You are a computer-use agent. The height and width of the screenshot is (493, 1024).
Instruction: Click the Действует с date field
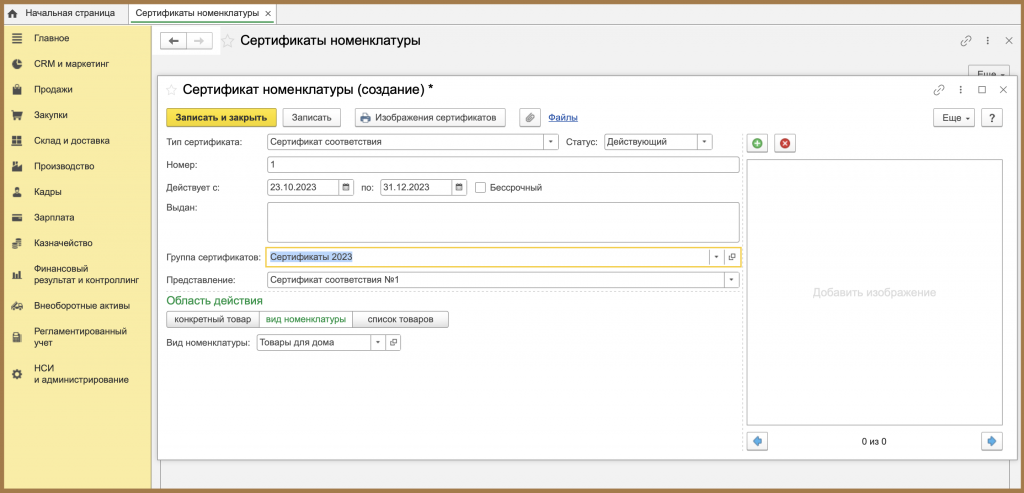coord(303,187)
